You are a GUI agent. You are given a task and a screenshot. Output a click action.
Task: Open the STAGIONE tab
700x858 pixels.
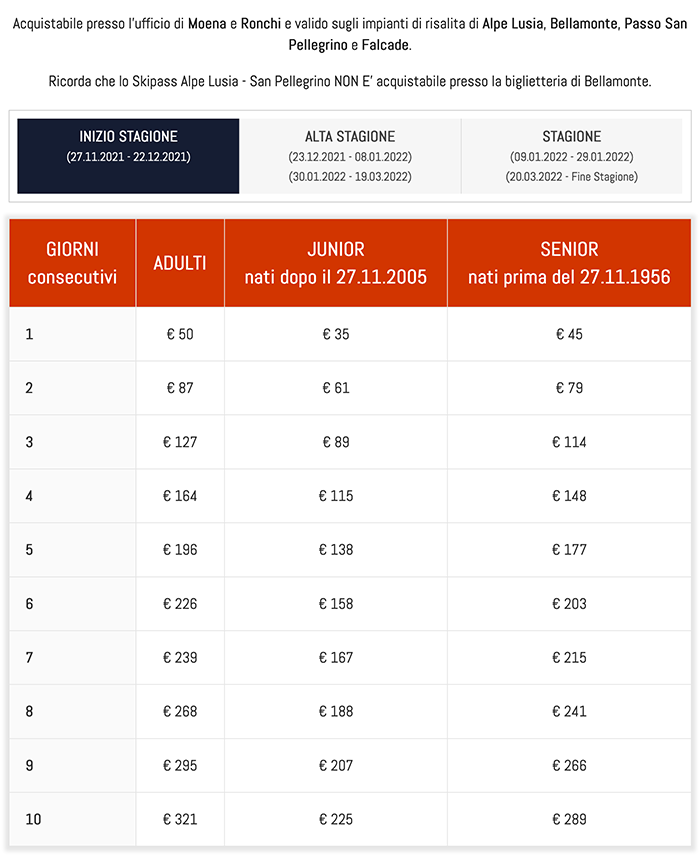pyautogui.click(x=572, y=156)
